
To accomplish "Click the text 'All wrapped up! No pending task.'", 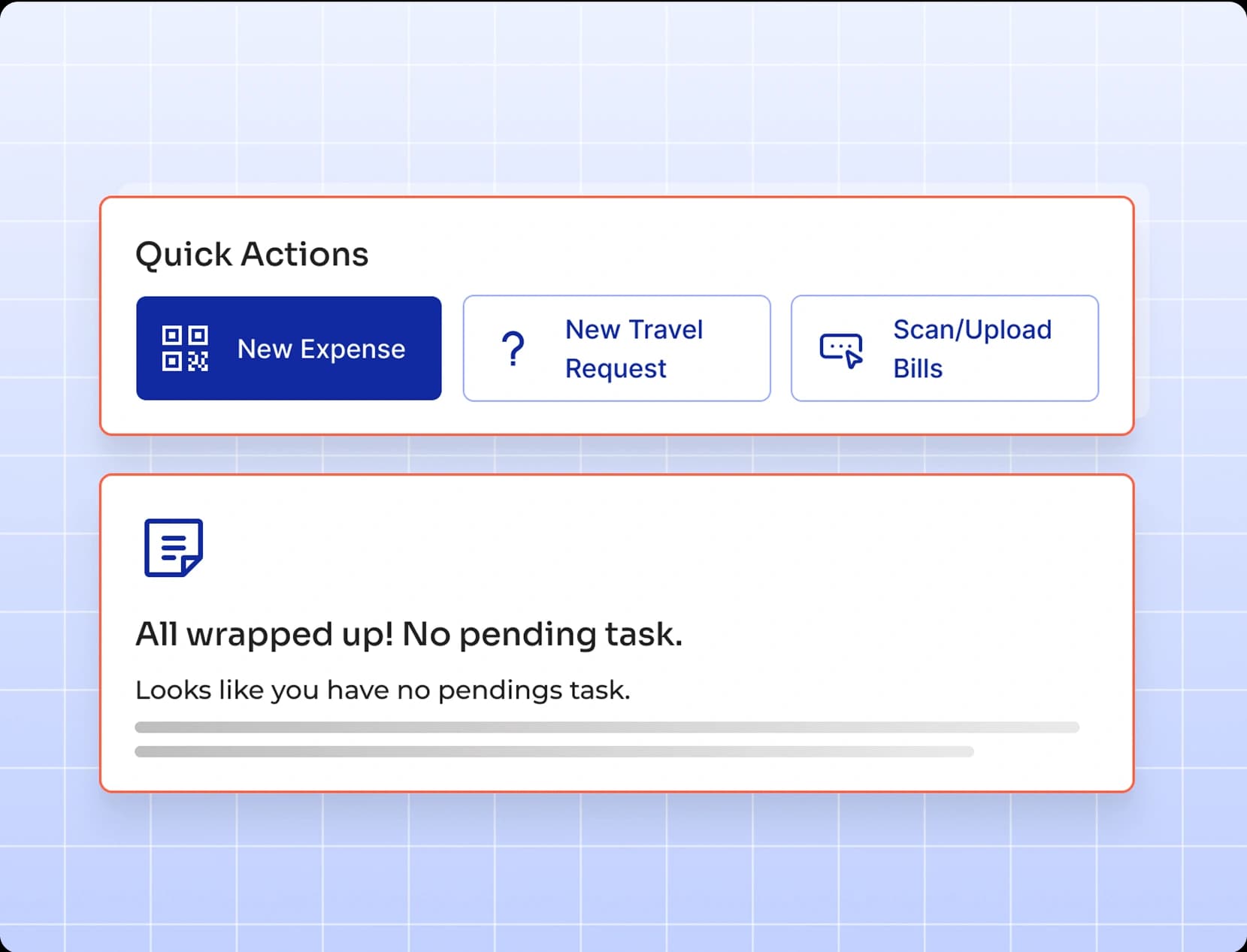I will tap(410, 633).
